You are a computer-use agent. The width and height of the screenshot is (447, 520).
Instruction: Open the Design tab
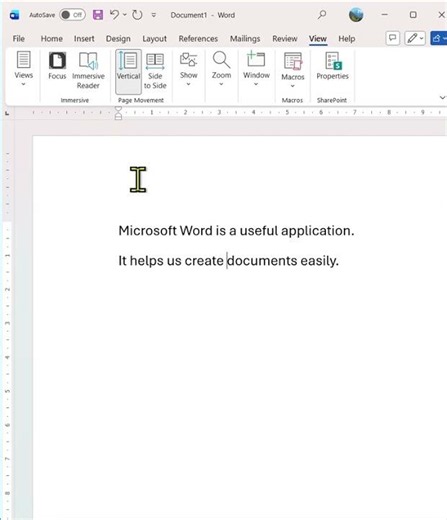coord(118,39)
